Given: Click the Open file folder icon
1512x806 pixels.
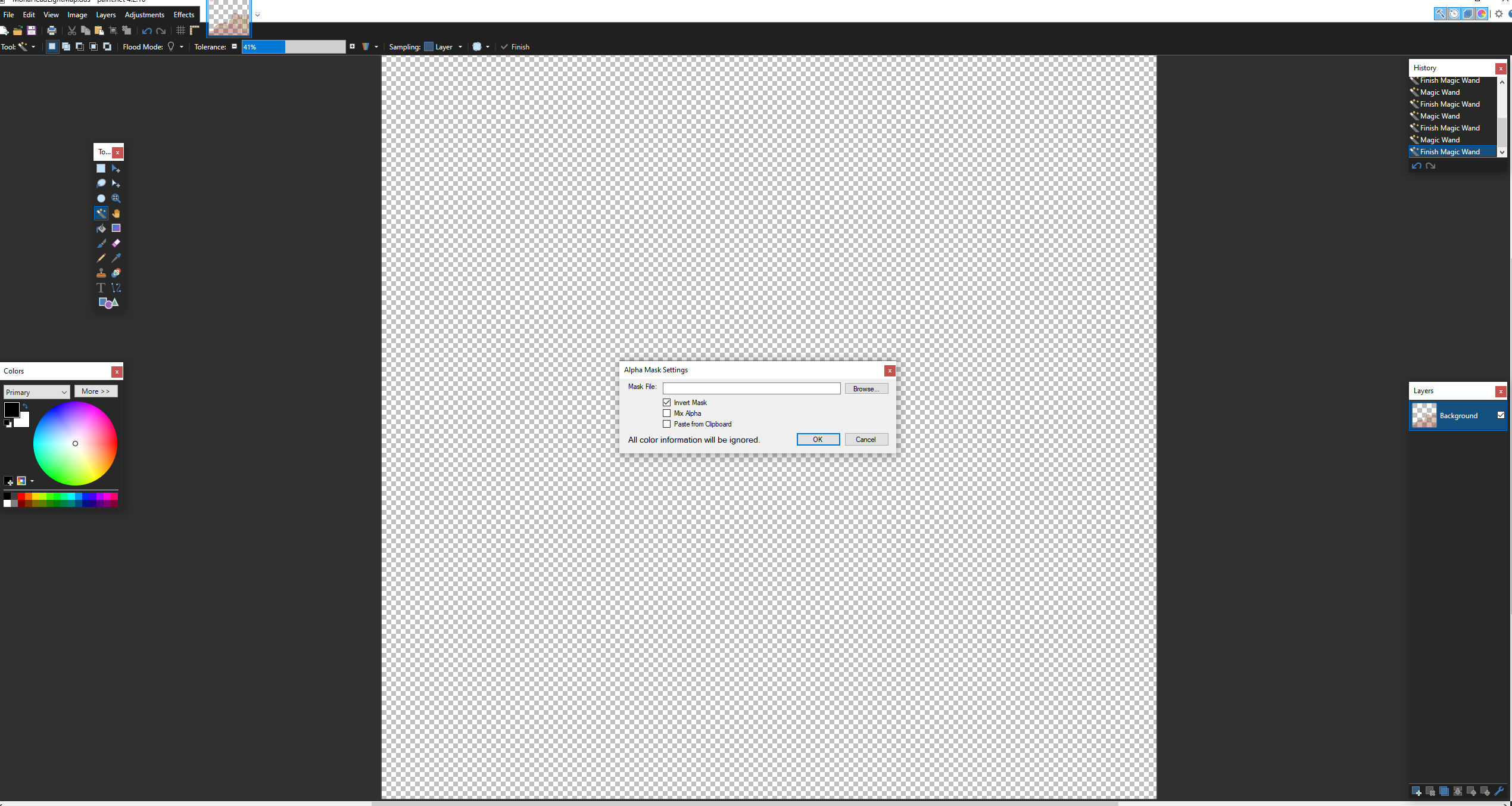Looking at the screenshot, I should click(18, 30).
